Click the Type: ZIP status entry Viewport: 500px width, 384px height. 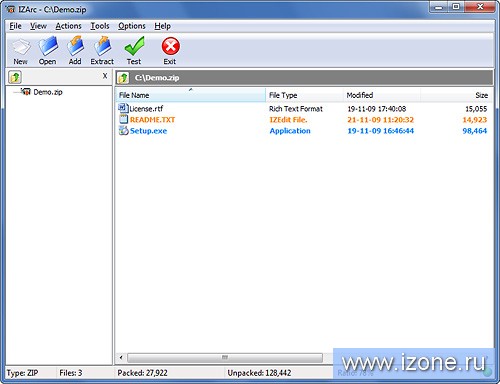tap(22, 373)
